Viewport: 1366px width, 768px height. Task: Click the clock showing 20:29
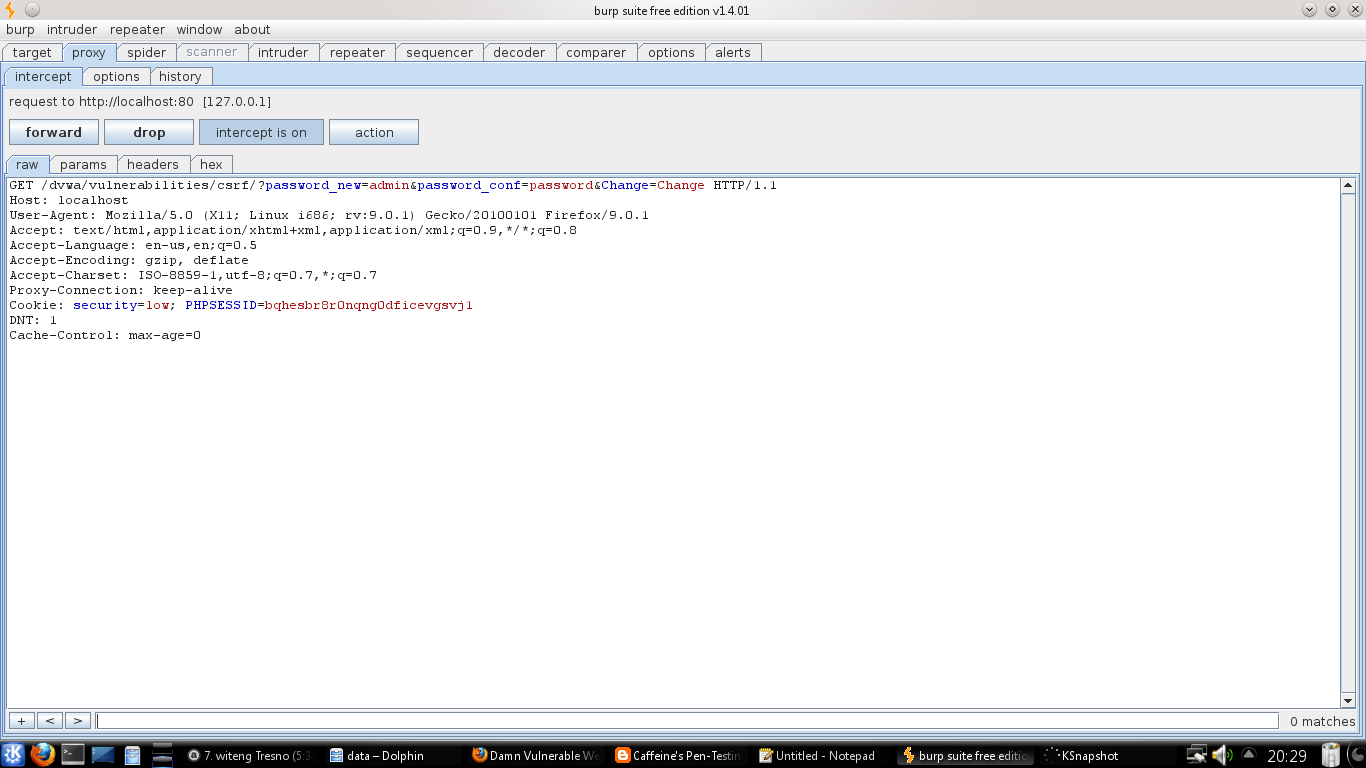point(1287,756)
